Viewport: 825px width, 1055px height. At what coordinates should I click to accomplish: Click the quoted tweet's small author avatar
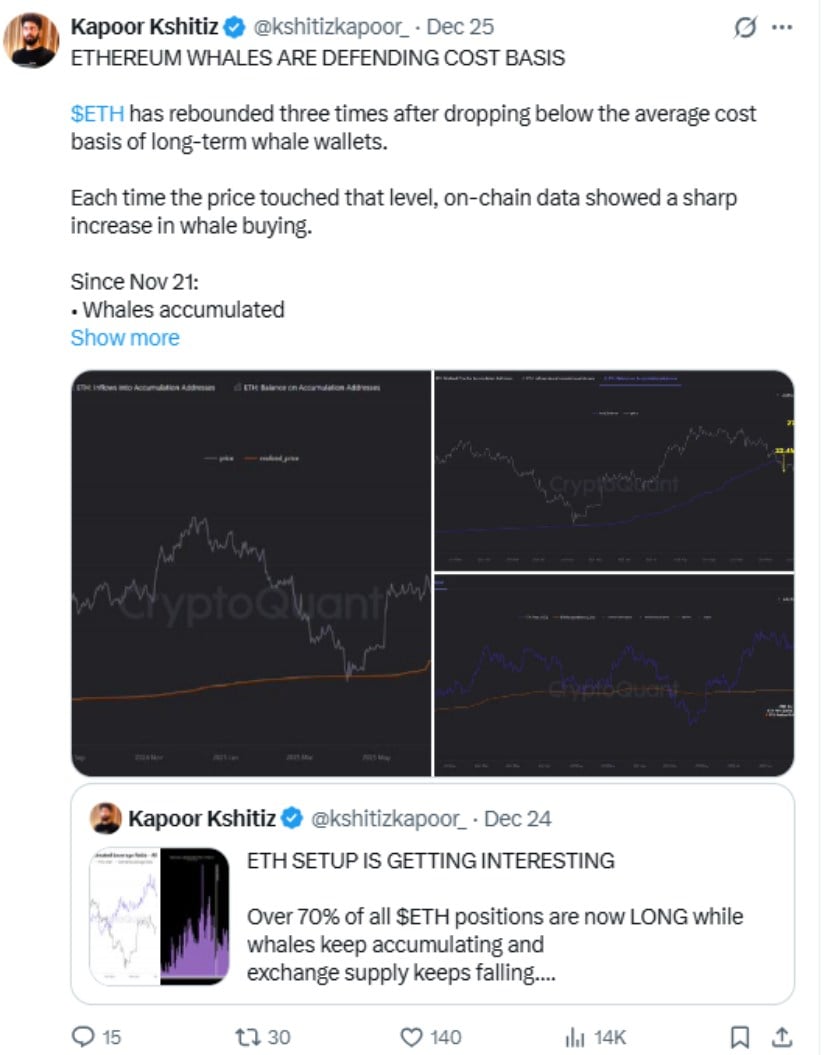pyautogui.click(x=105, y=818)
